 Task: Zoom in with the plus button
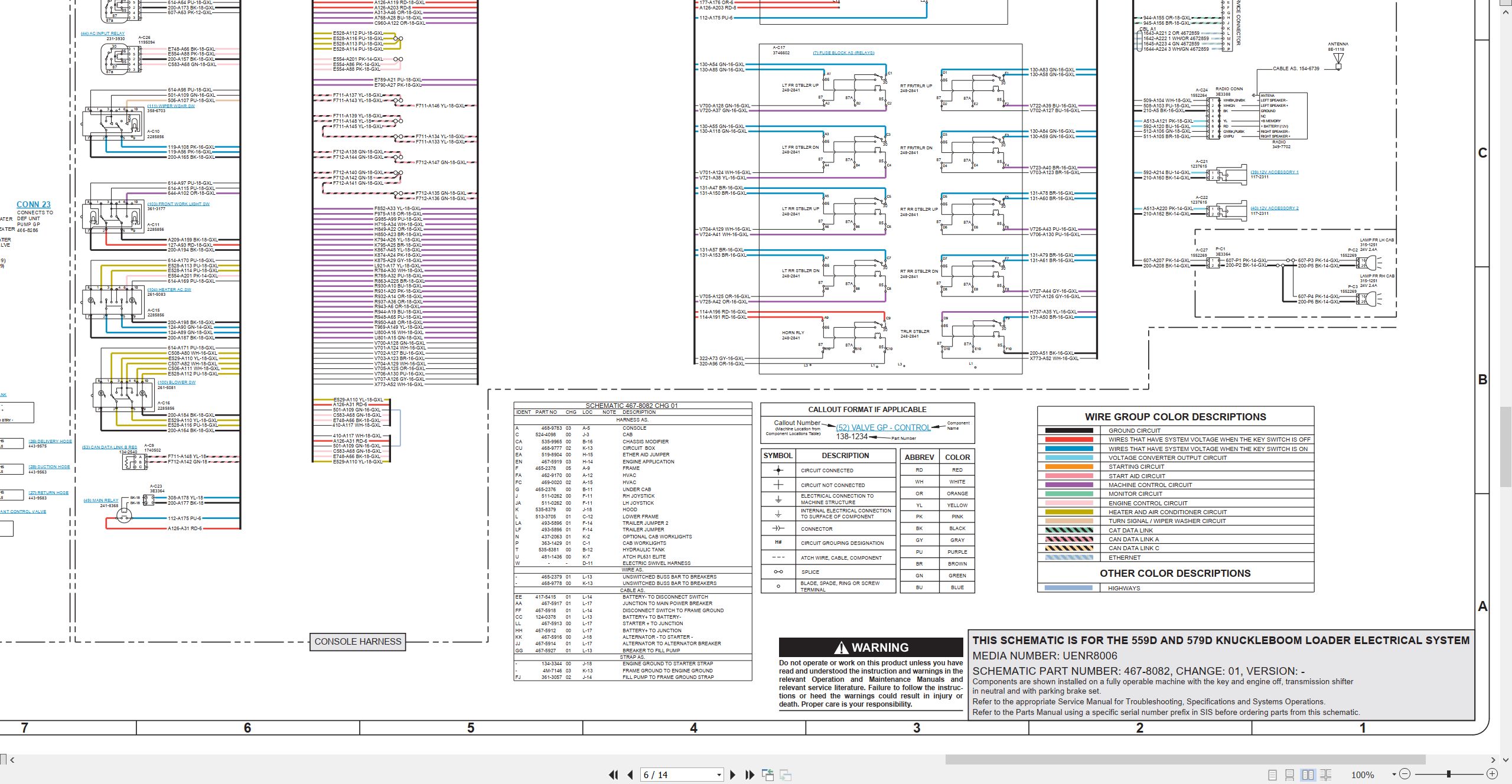tap(1492, 774)
